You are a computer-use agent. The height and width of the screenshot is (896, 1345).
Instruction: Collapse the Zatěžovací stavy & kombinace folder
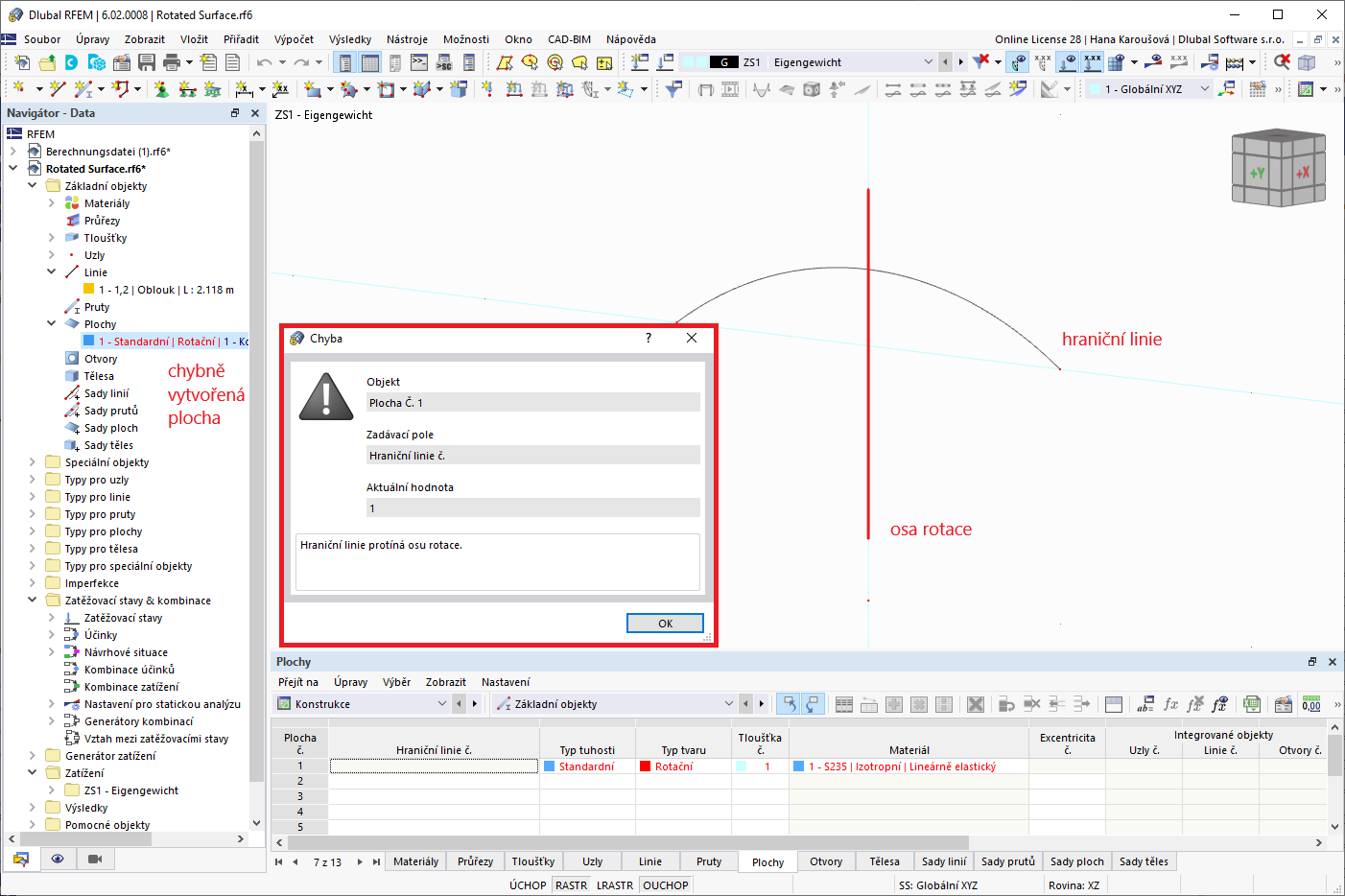31,600
